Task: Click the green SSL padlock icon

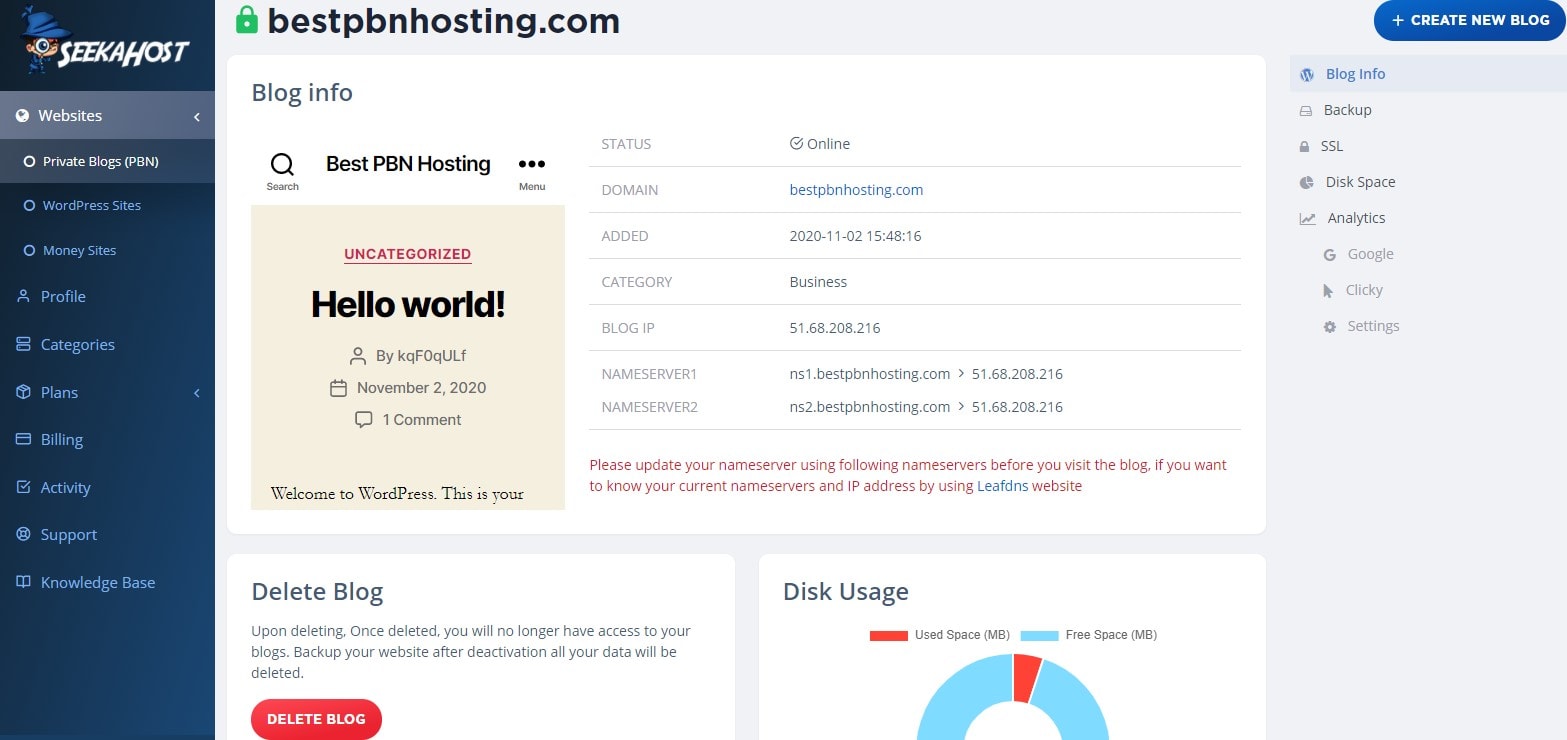Action: click(x=246, y=20)
